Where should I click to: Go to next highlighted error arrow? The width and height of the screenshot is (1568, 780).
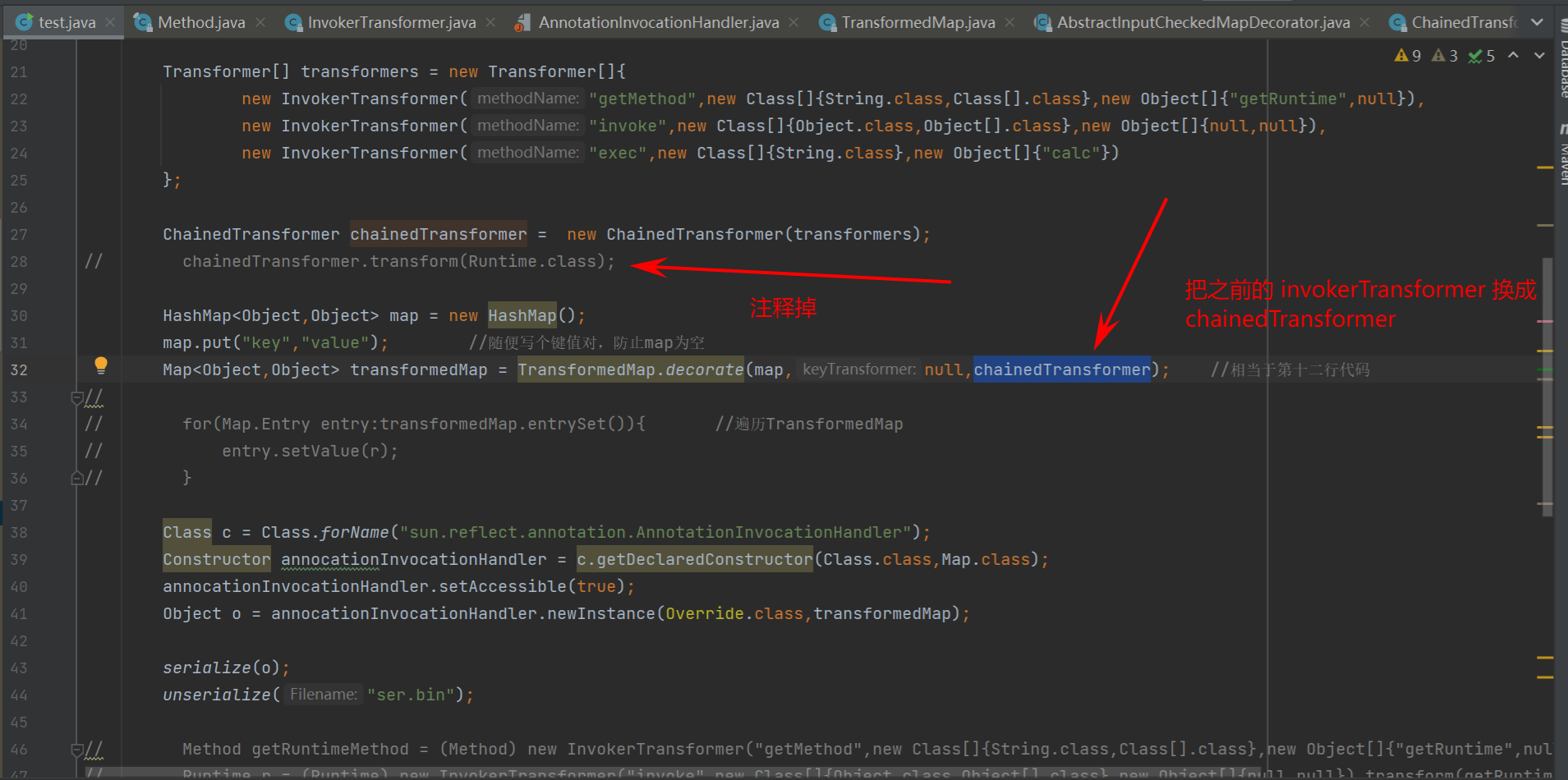tap(1539, 55)
